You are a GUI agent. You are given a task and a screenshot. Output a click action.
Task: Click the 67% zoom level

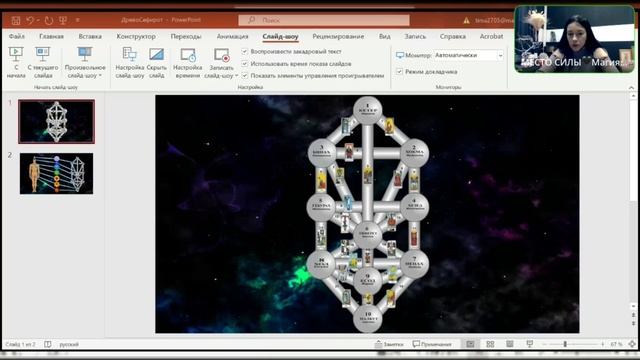(616, 344)
